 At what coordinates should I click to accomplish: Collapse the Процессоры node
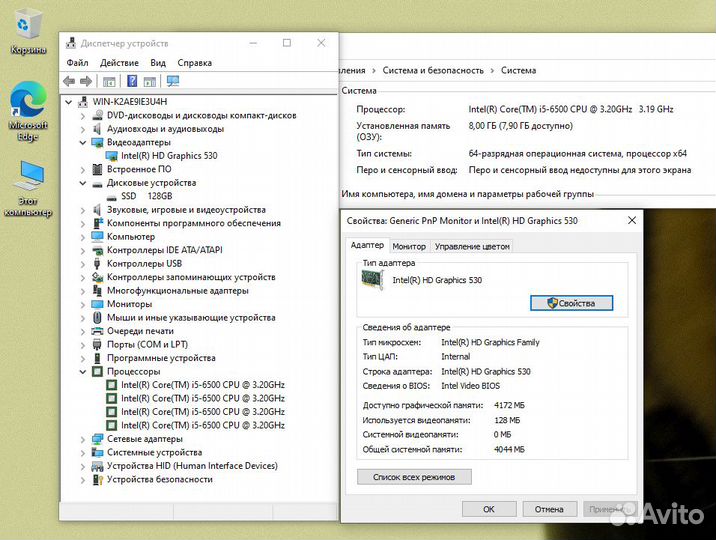tap(83, 372)
